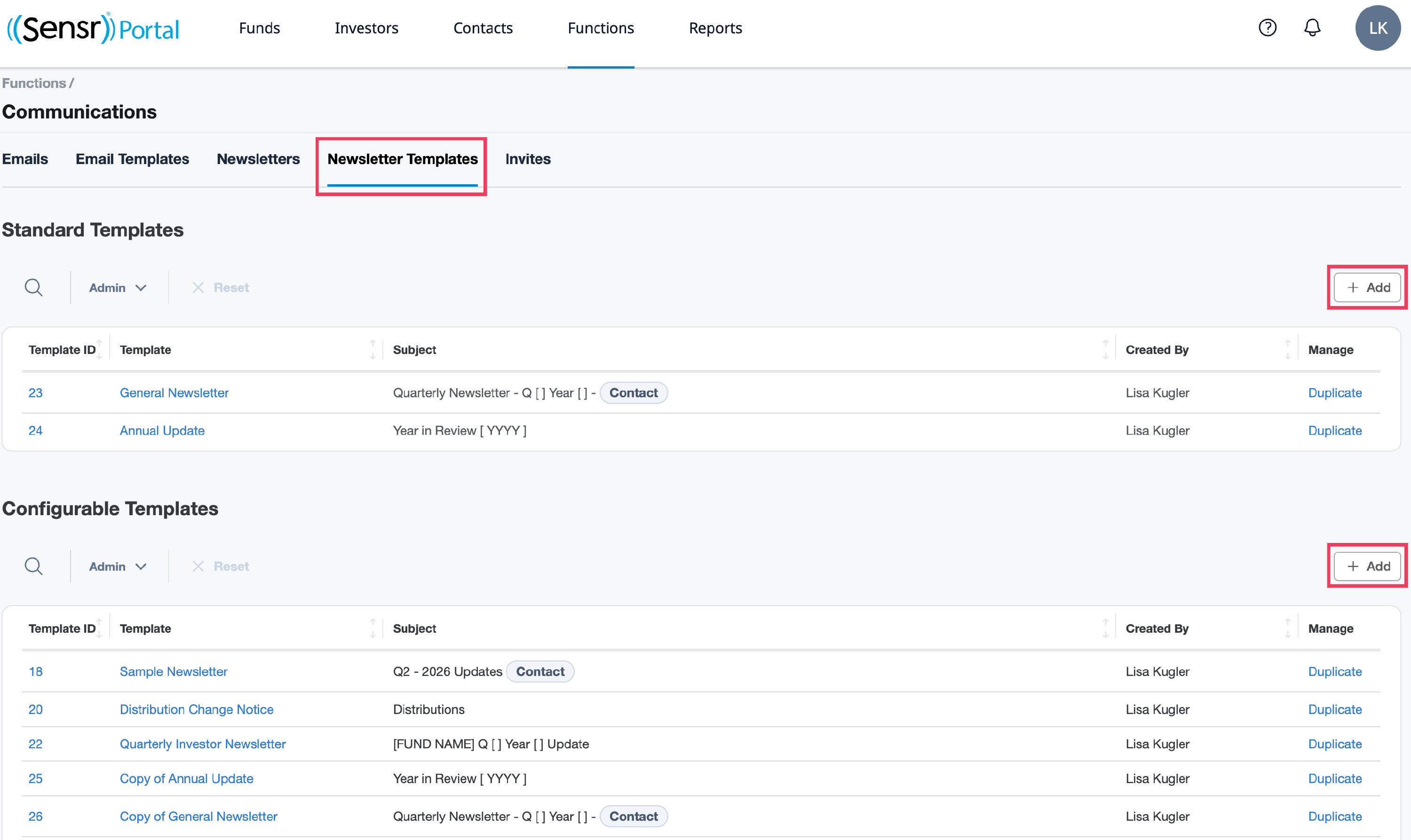Duplicate the General Newsletter template
The height and width of the screenshot is (840, 1411).
point(1334,393)
